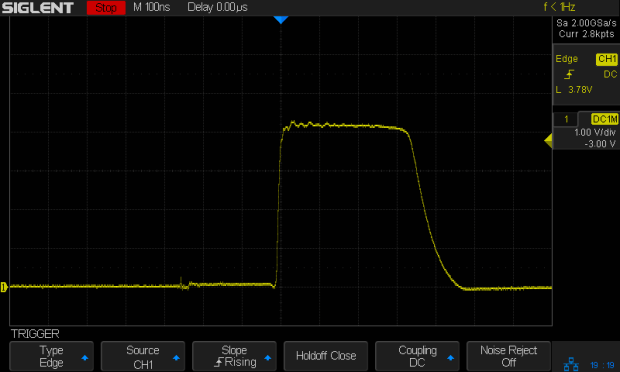The image size is (620, 372).
Task: Select the Slope Rising option
Action: pyautogui.click(x=234, y=356)
